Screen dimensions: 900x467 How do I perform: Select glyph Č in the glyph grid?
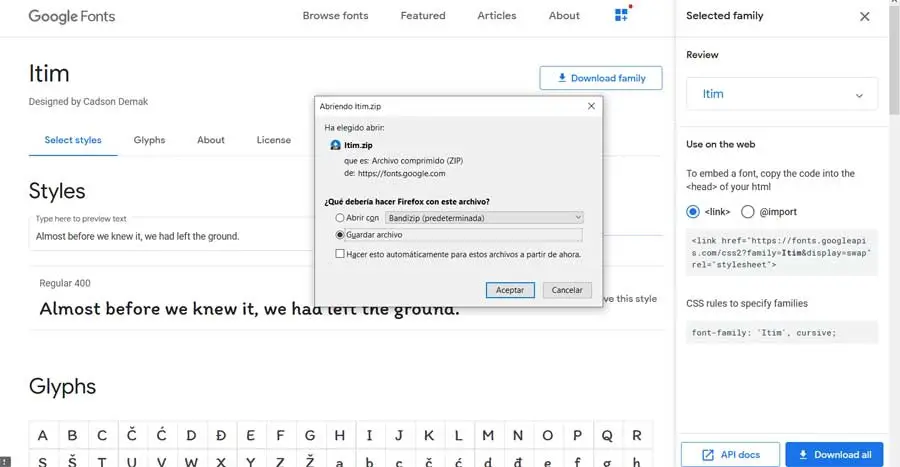131,435
